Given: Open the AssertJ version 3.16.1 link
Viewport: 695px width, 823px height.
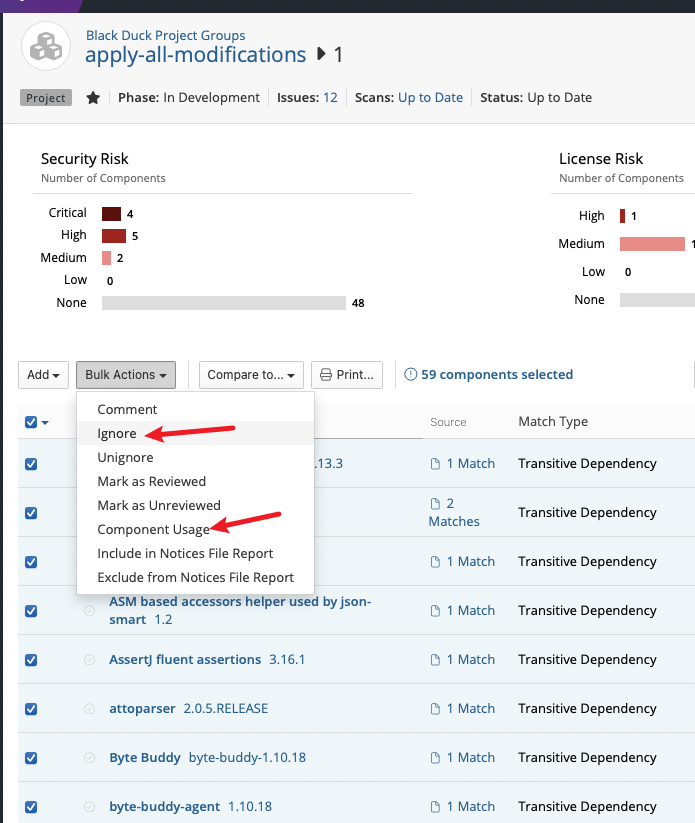Looking at the screenshot, I should click(287, 659).
